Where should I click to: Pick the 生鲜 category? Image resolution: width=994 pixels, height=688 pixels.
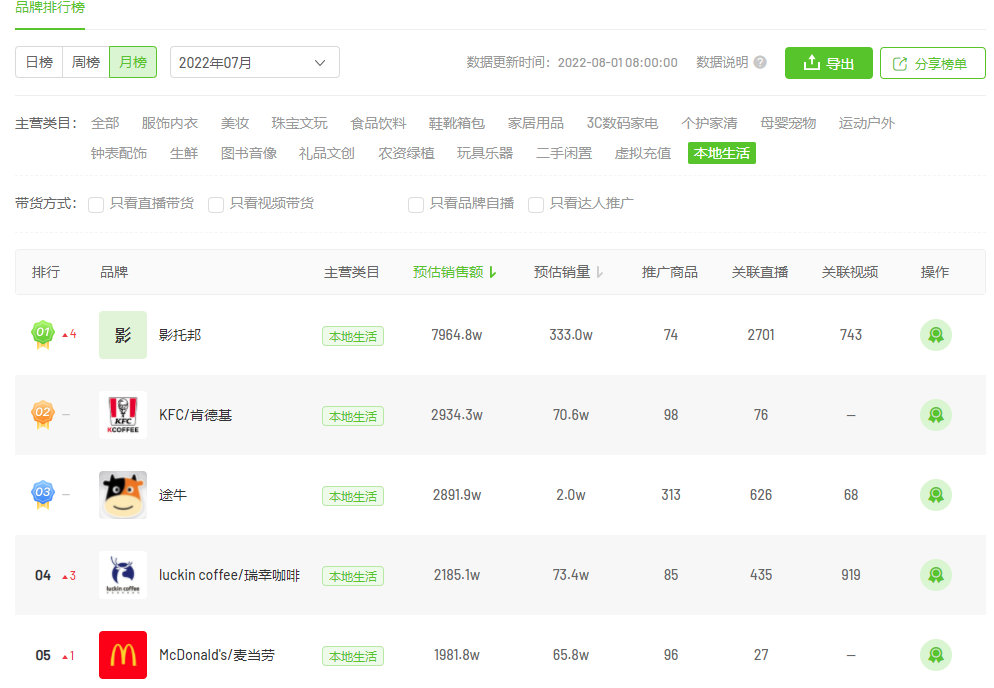coord(184,153)
